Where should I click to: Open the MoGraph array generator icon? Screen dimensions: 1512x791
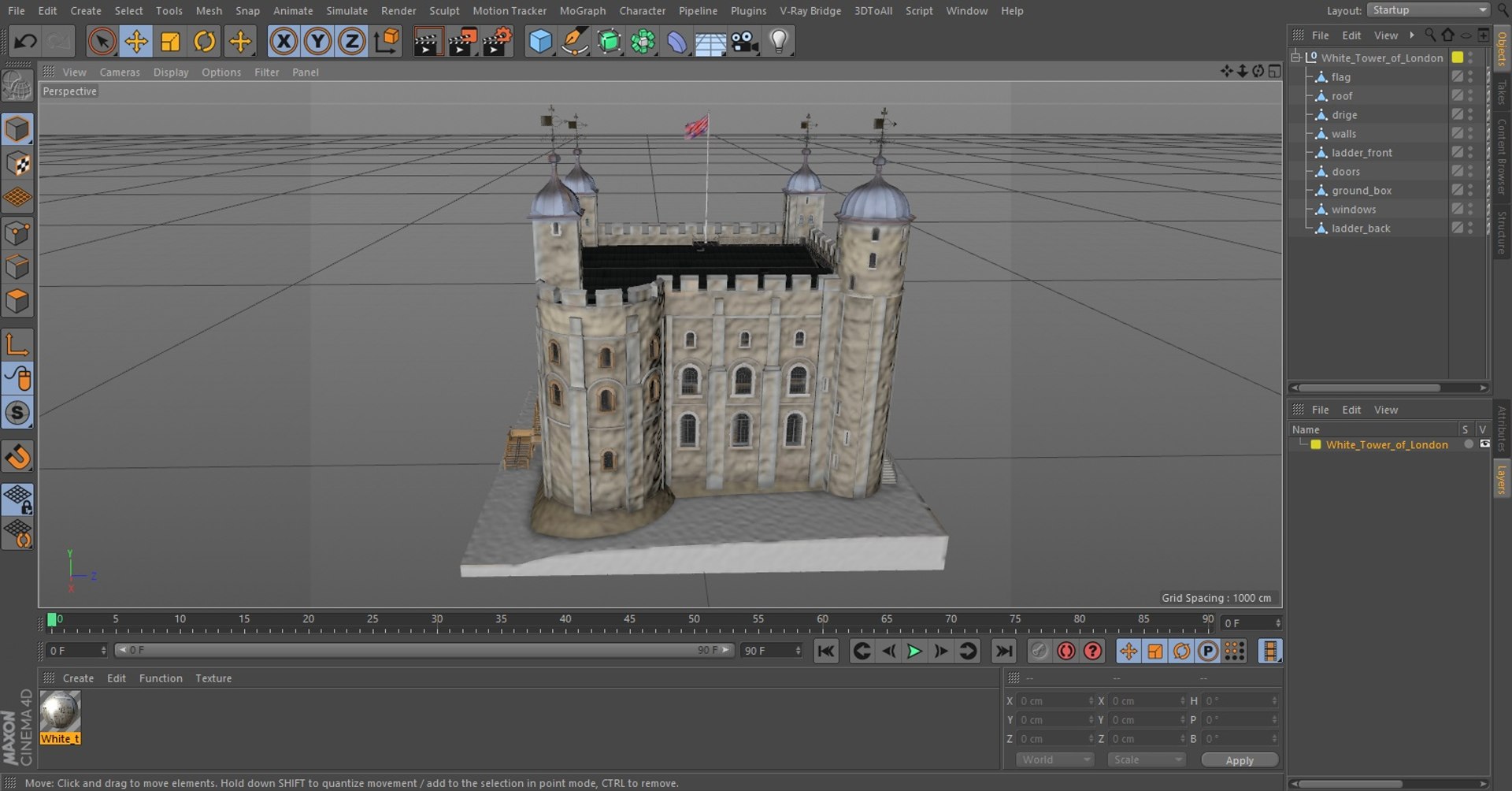click(643, 41)
